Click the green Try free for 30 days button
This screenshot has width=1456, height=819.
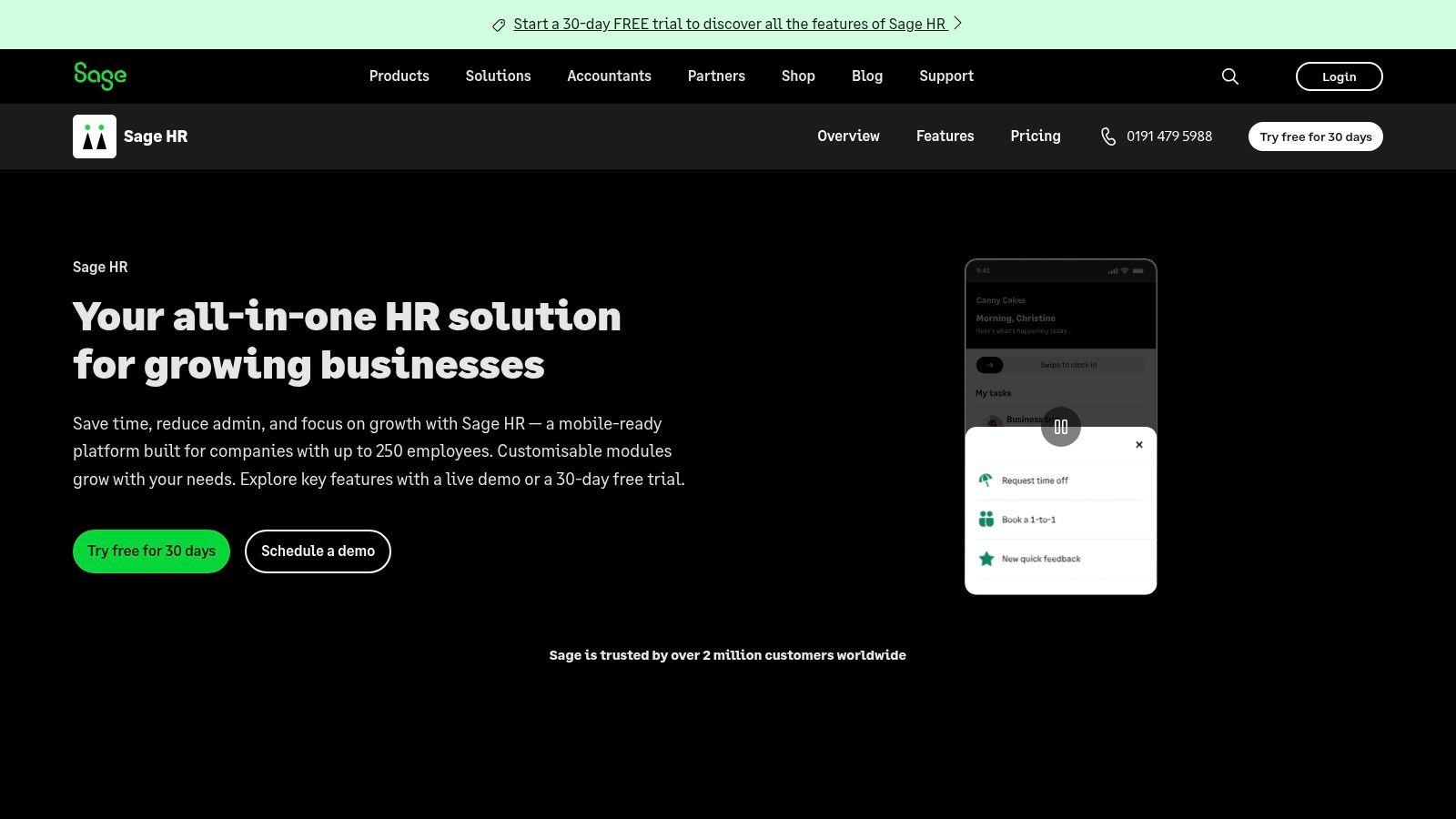click(x=151, y=551)
